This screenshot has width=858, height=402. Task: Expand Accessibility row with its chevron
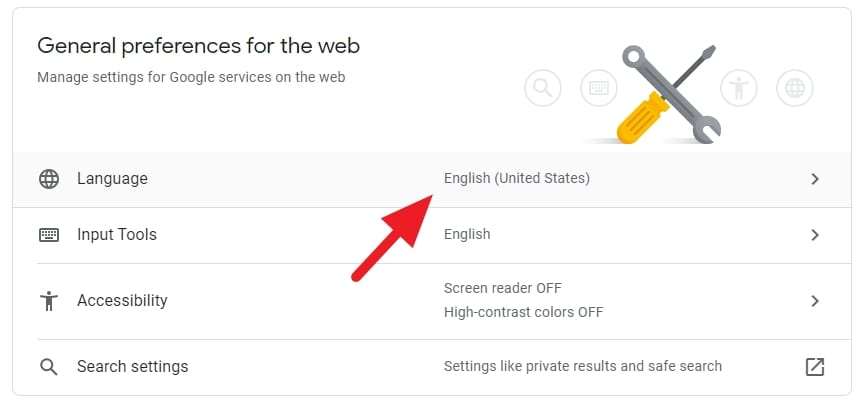pos(815,301)
